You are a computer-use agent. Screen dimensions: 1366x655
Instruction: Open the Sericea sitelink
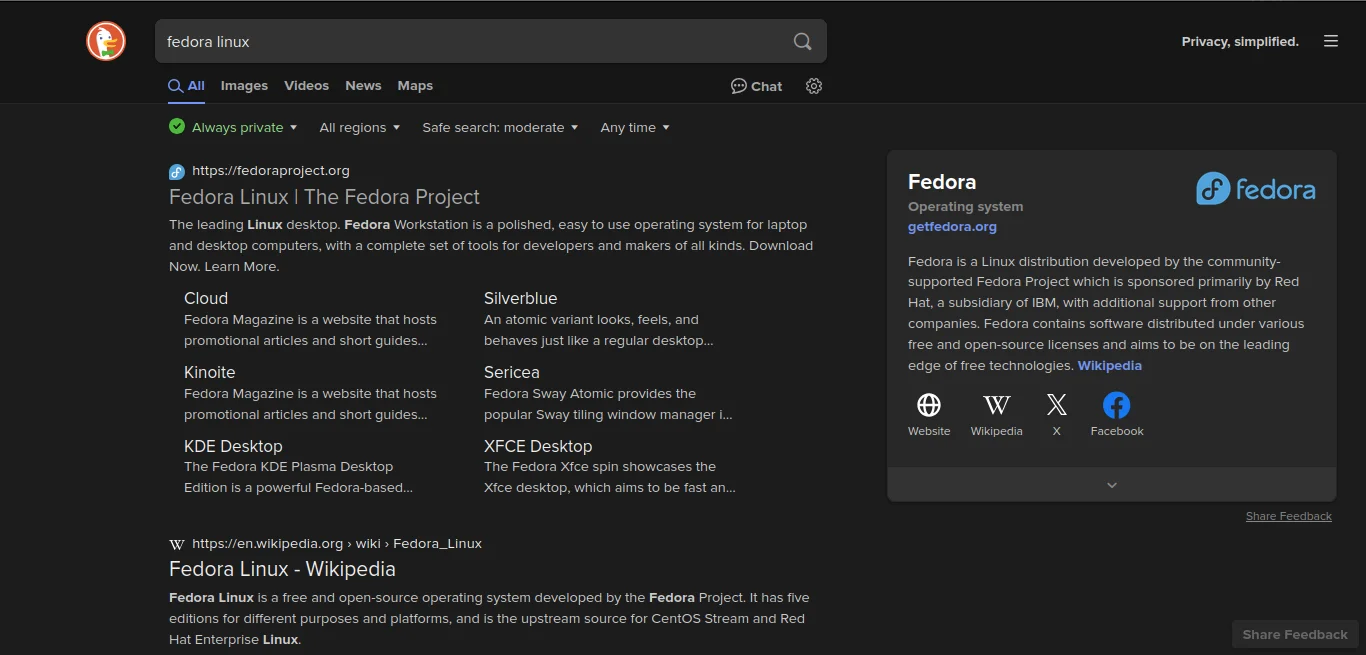point(512,372)
